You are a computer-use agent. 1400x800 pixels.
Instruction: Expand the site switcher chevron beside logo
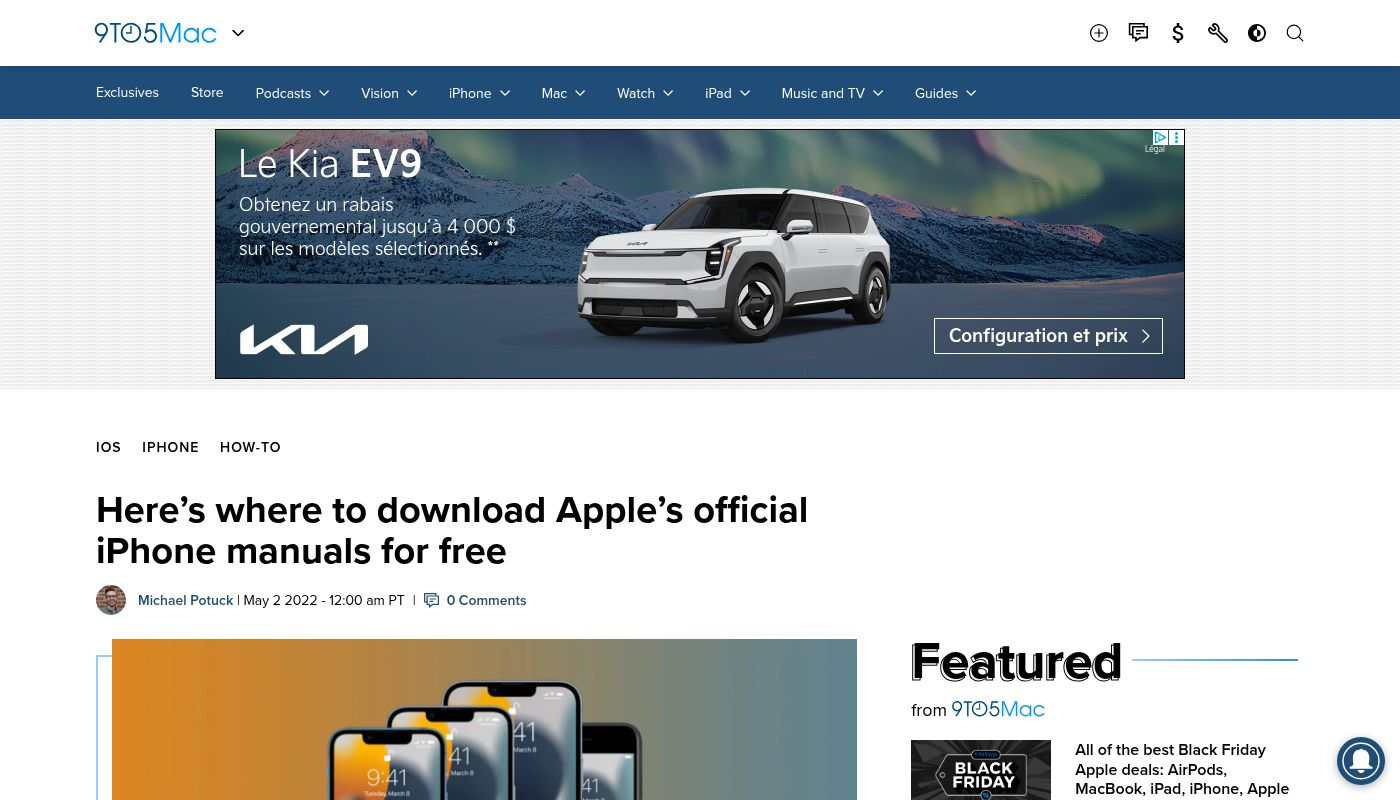(x=238, y=33)
